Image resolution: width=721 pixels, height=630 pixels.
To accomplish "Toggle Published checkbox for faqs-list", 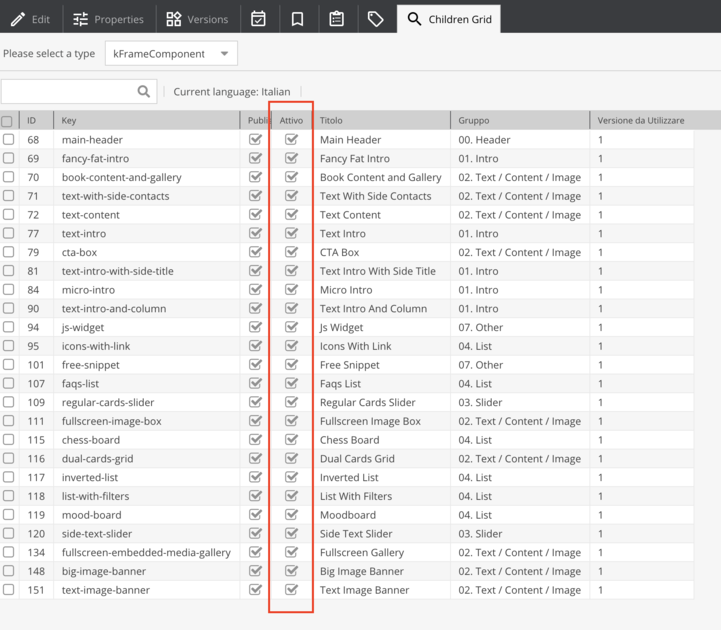I will point(255,383).
